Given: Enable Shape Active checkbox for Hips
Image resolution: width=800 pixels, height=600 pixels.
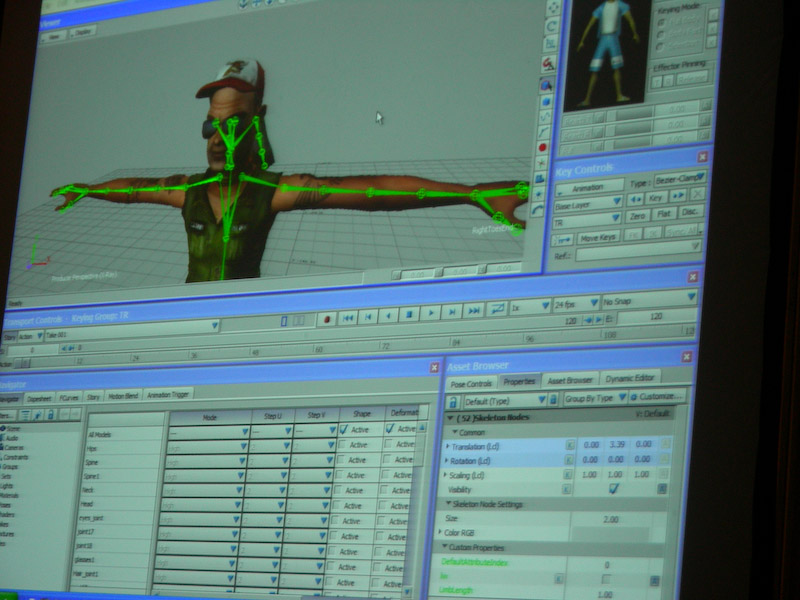Looking at the screenshot, I should [343, 445].
